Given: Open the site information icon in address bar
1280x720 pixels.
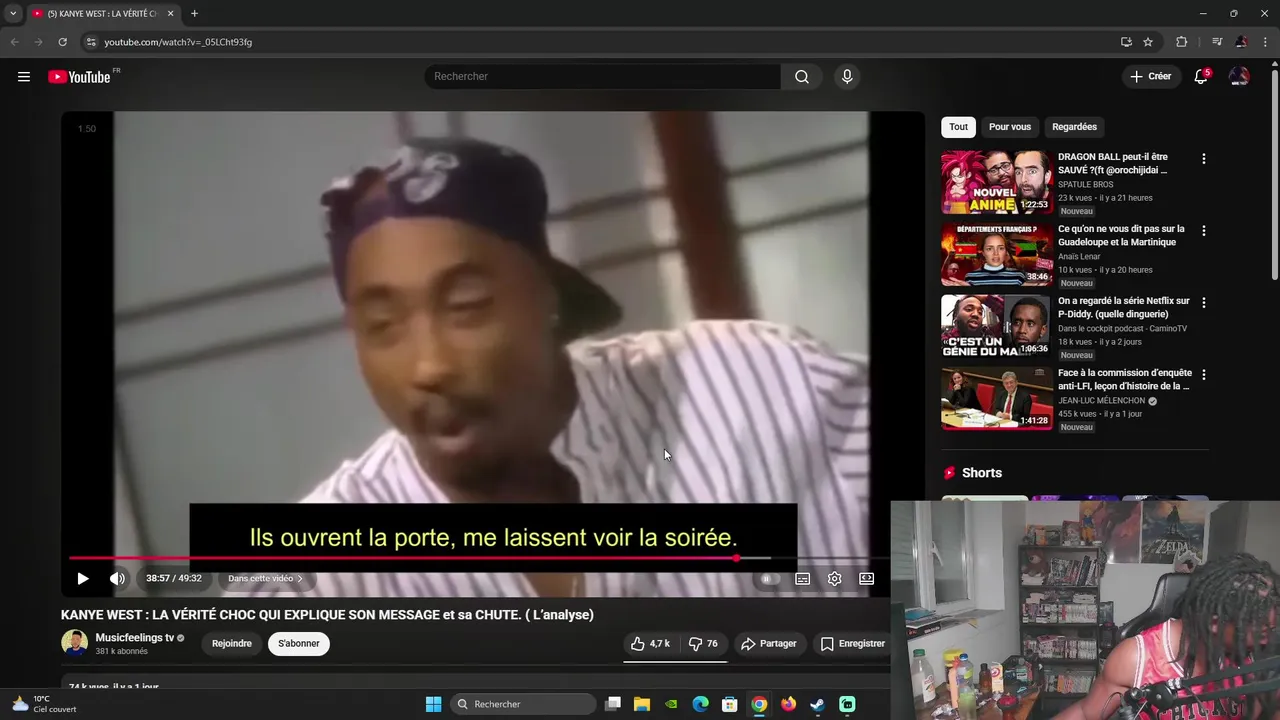Looking at the screenshot, I should [x=91, y=42].
